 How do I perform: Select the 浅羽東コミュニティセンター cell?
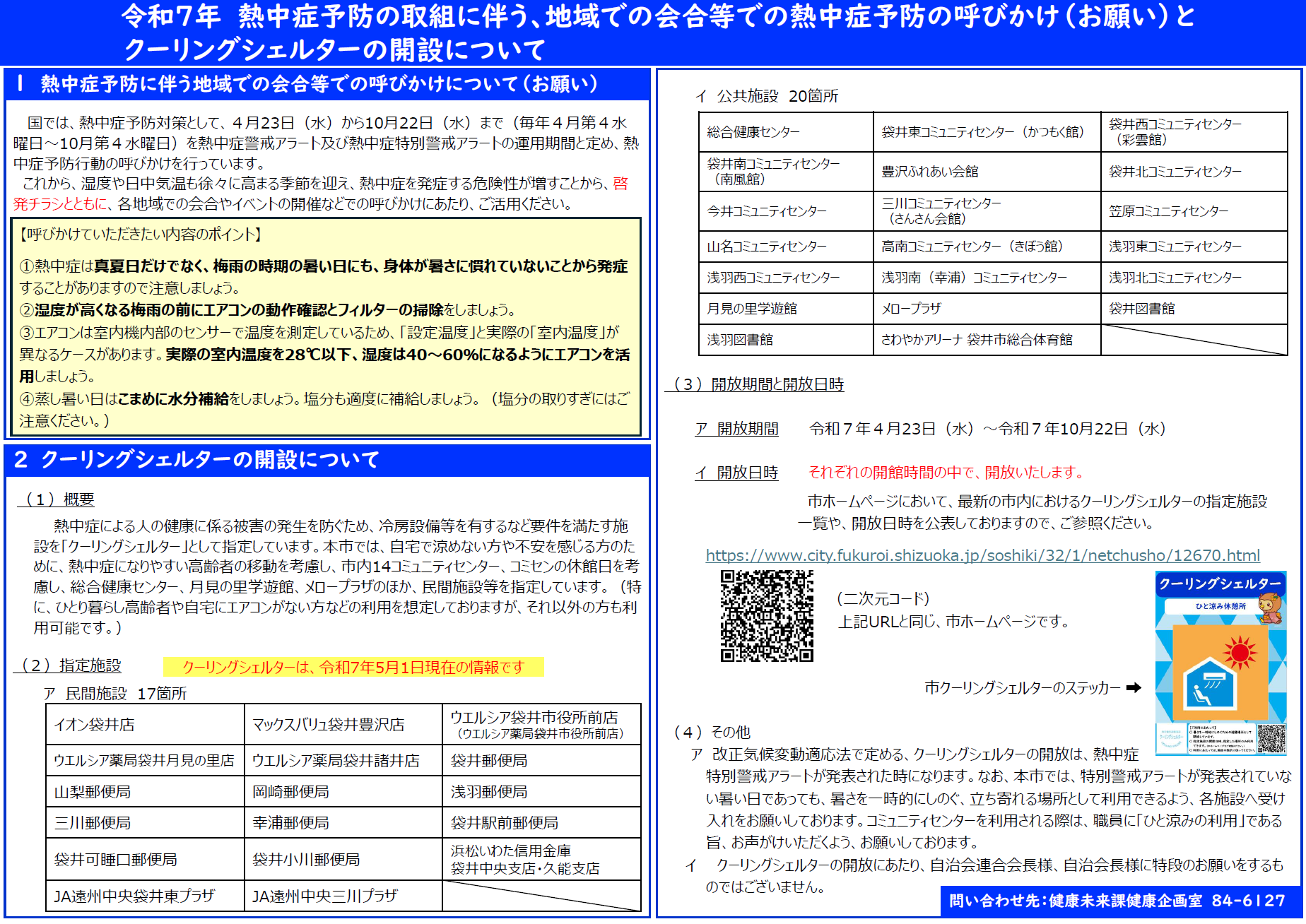click(1194, 246)
